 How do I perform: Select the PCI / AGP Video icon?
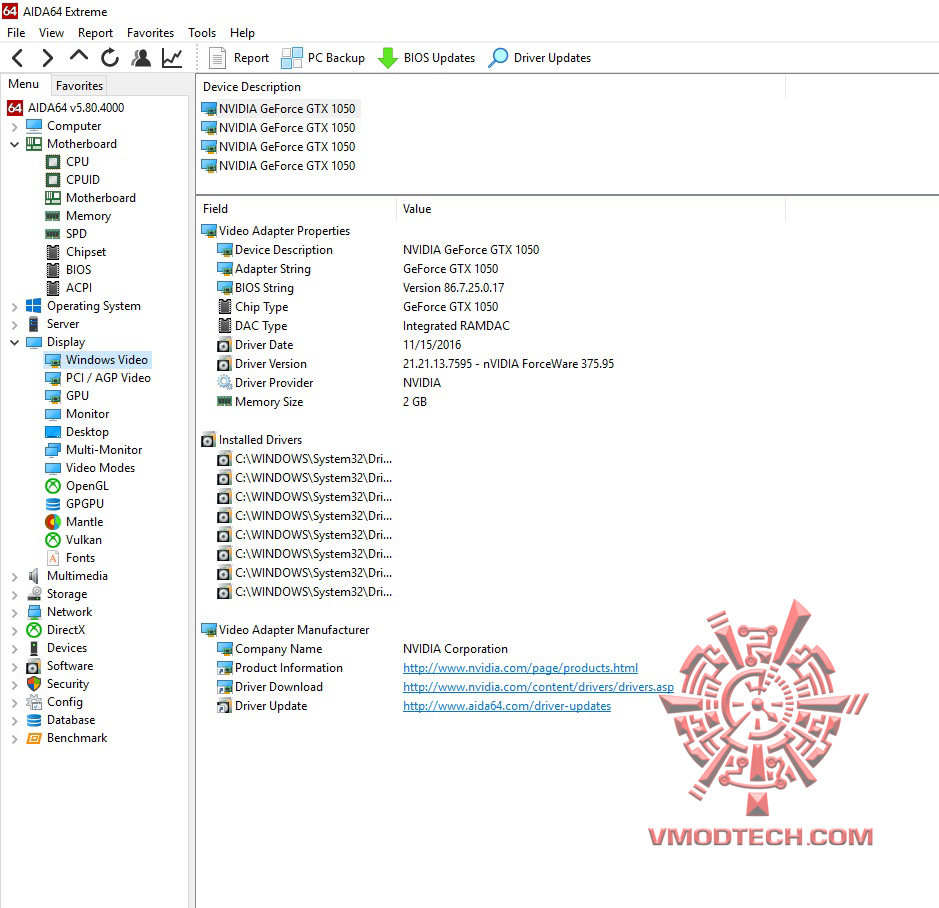click(x=53, y=379)
